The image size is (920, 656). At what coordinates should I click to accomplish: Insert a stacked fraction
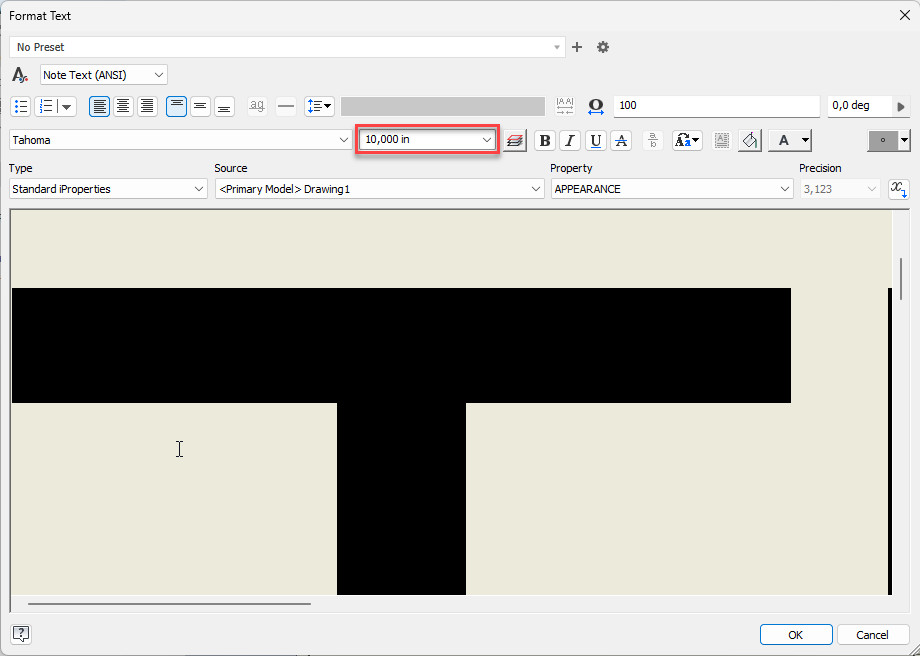click(653, 140)
